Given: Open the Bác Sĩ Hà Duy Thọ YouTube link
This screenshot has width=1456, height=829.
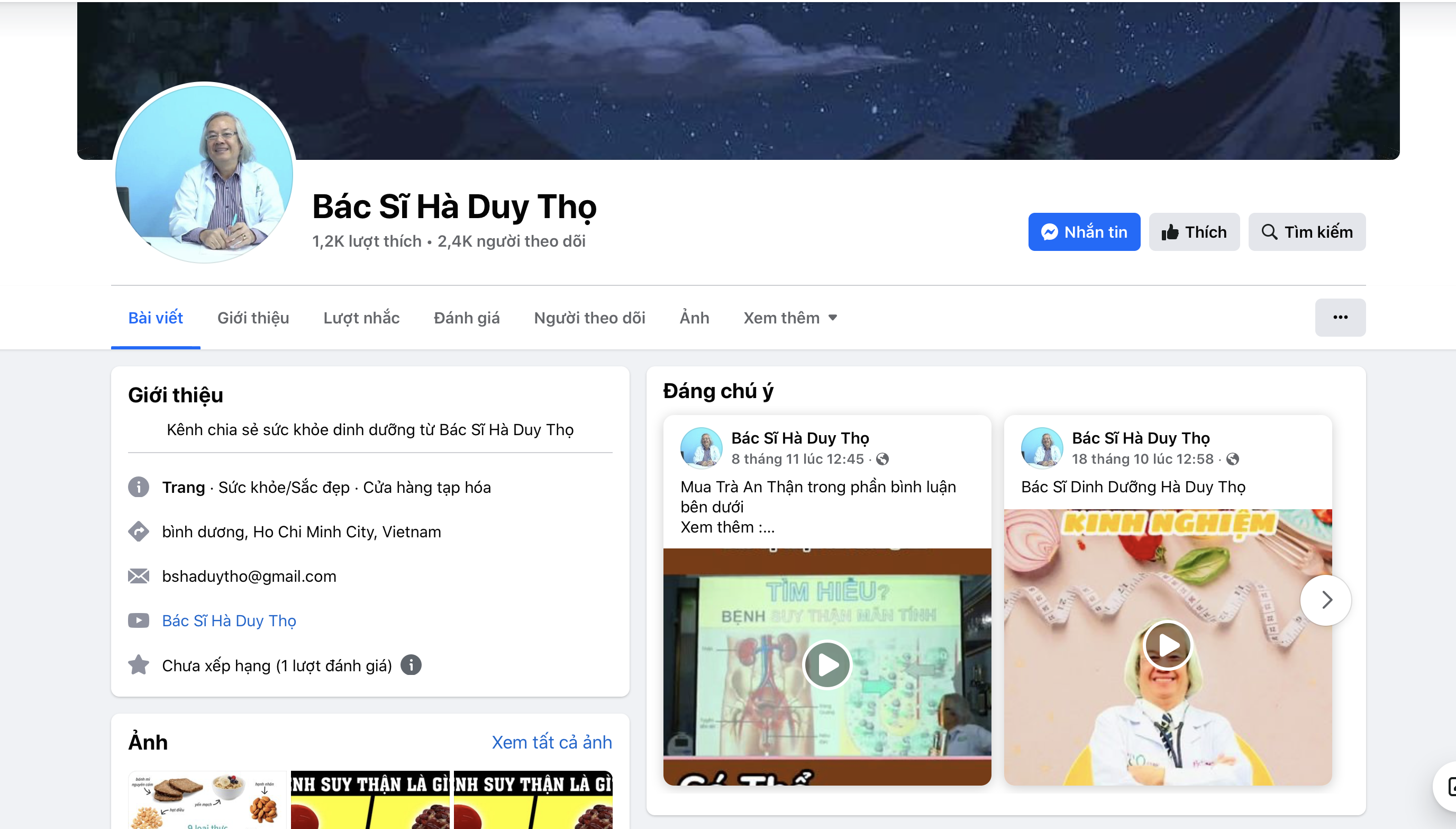Looking at the screenshot, I should pyautogui.click(x=229, y=620).
